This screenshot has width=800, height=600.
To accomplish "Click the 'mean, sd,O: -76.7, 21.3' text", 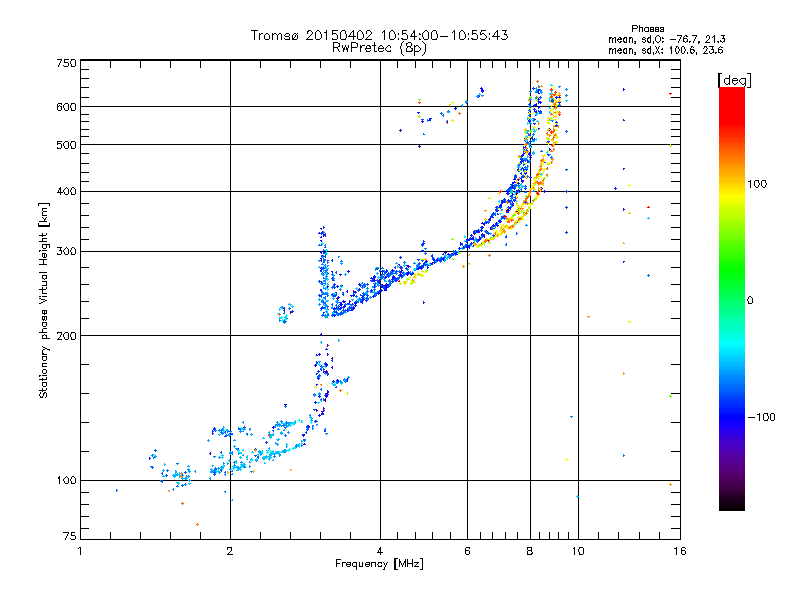I will click(666, 39).
